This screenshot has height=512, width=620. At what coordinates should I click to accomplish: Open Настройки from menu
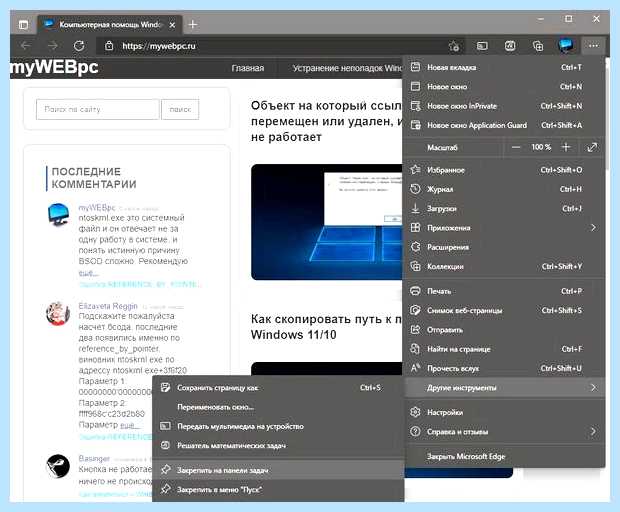[x=503, y=412]
